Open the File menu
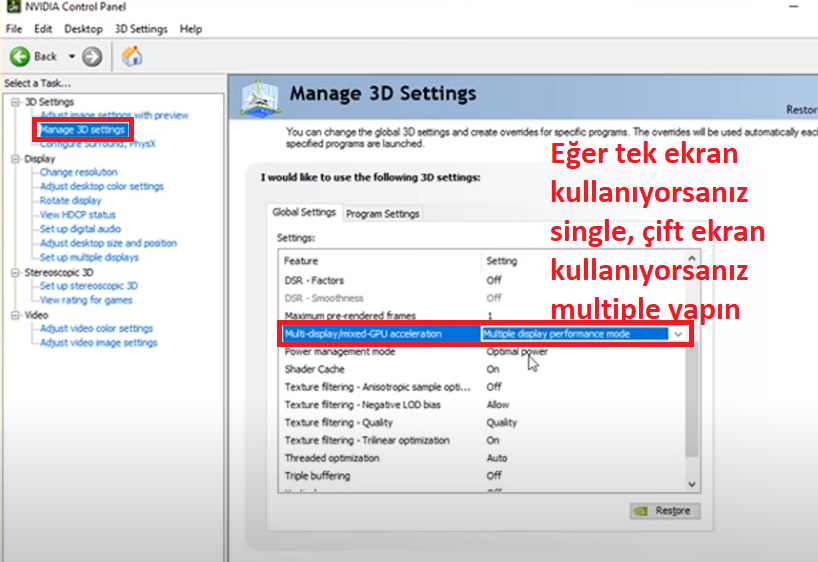This screenshot has height=562, width=818. click(14, 29)
